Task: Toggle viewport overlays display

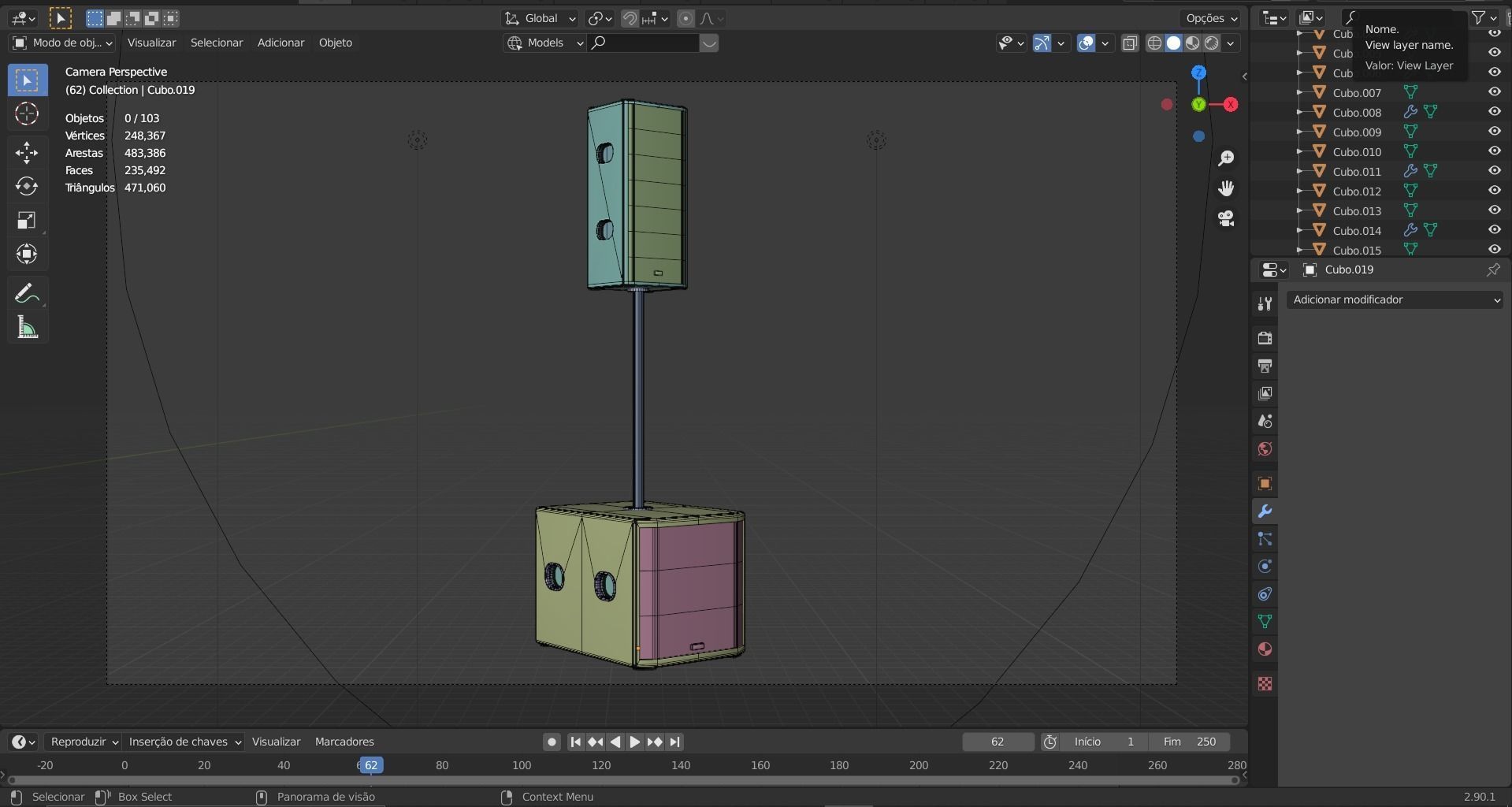Action: tap(1086, 43)
